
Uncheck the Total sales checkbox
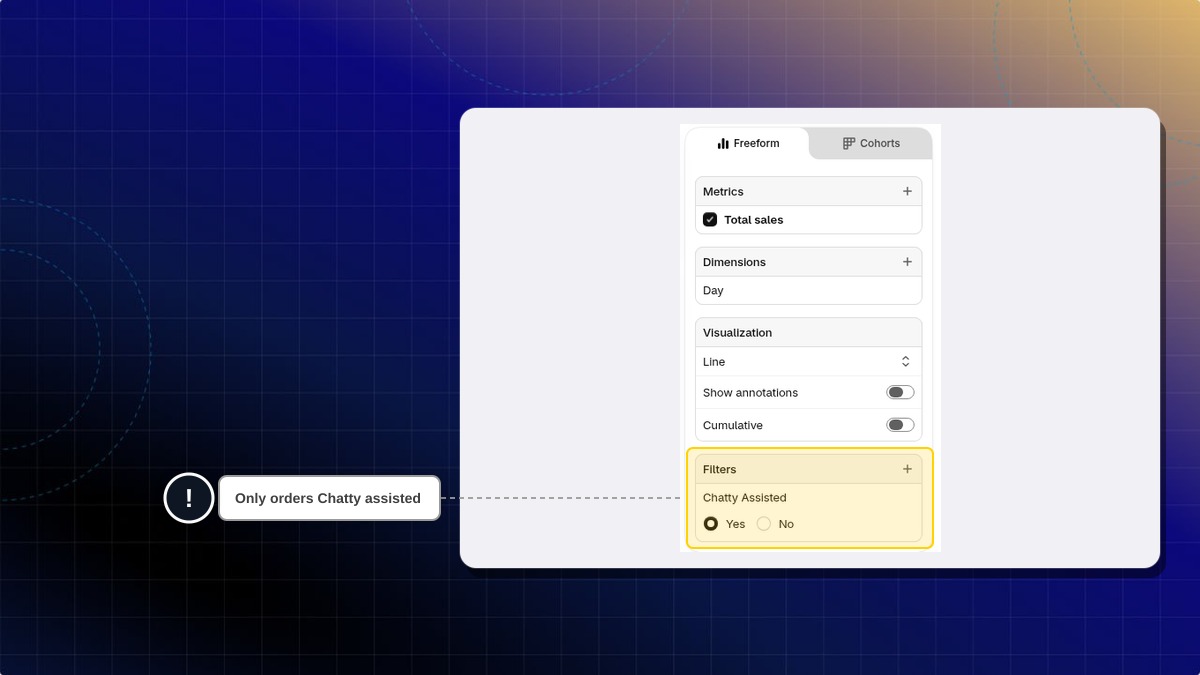pyautogui.click(x=710, y=220)
